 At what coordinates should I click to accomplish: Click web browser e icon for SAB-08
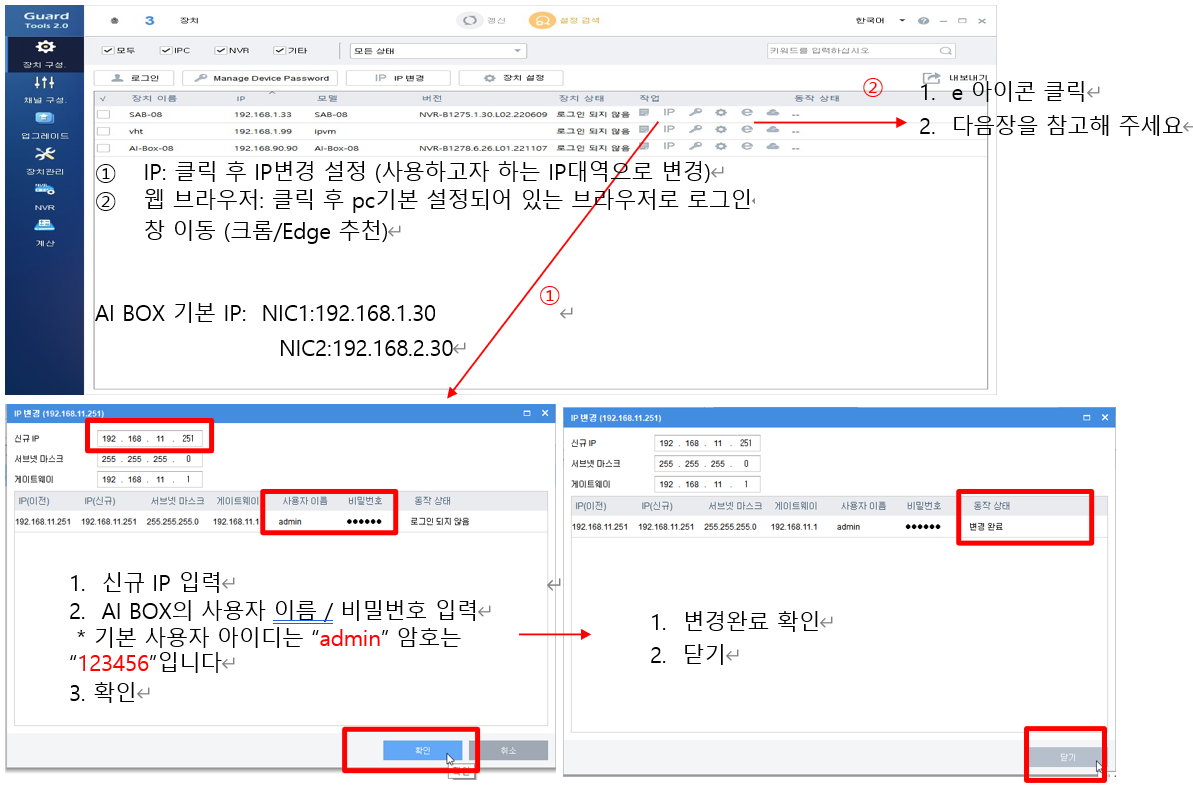click(746, 113)
